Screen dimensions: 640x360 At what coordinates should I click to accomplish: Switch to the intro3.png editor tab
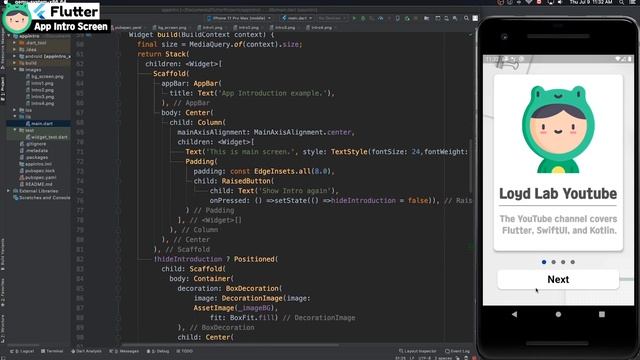(282, 28)
